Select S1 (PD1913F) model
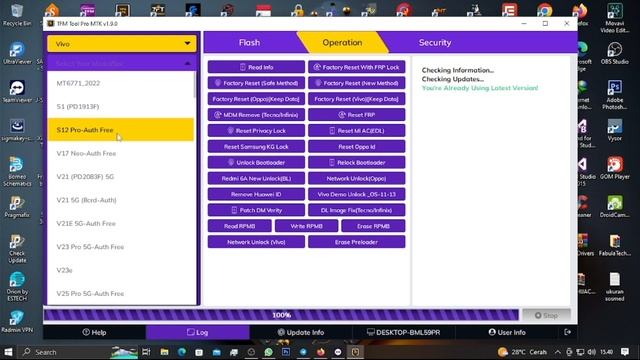 coord(121,107)
